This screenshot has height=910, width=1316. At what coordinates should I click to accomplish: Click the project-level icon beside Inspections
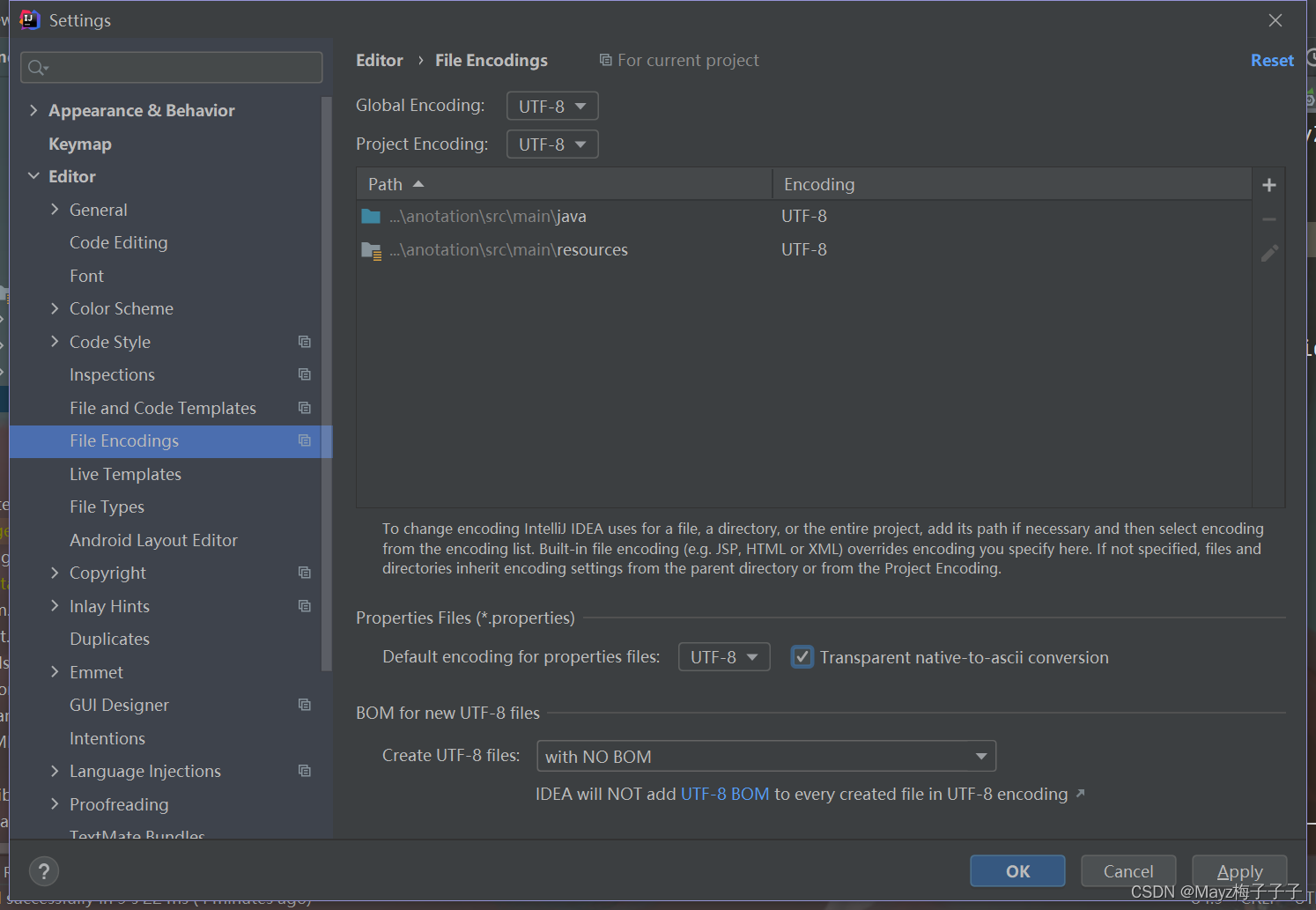305,374
